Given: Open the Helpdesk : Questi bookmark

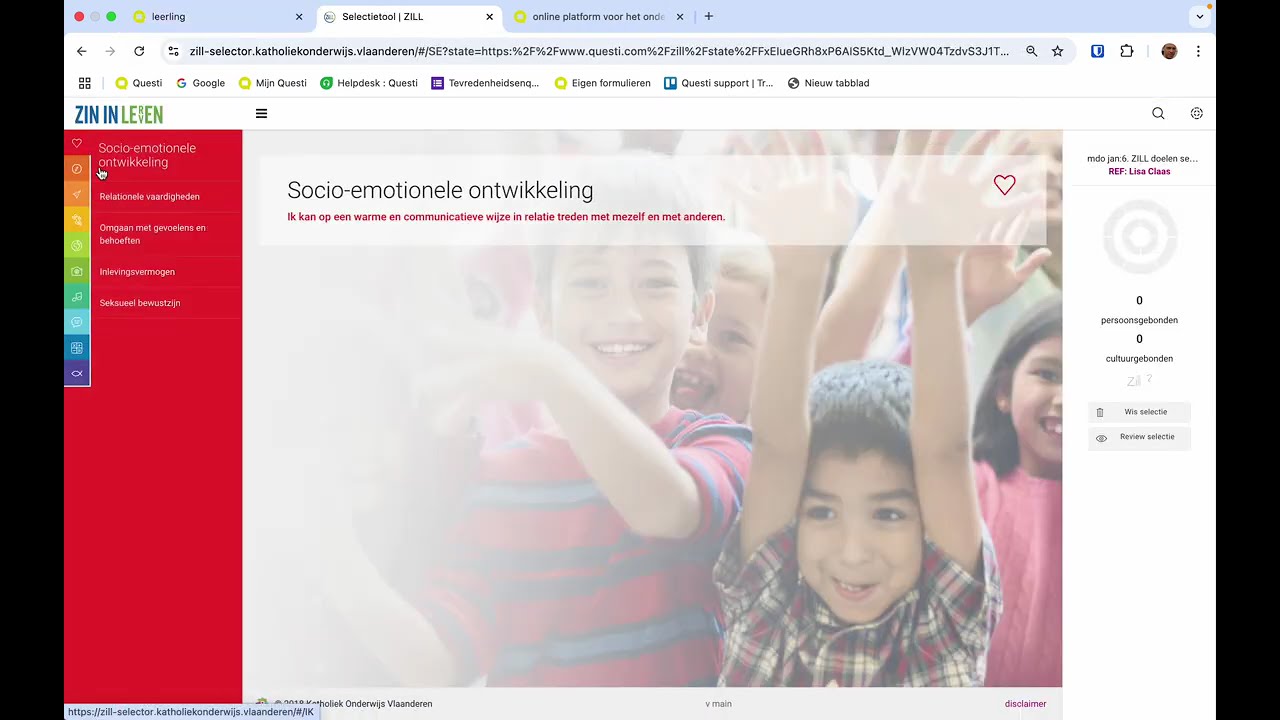Looking at the screenshot, I should (x=368, y=83).
